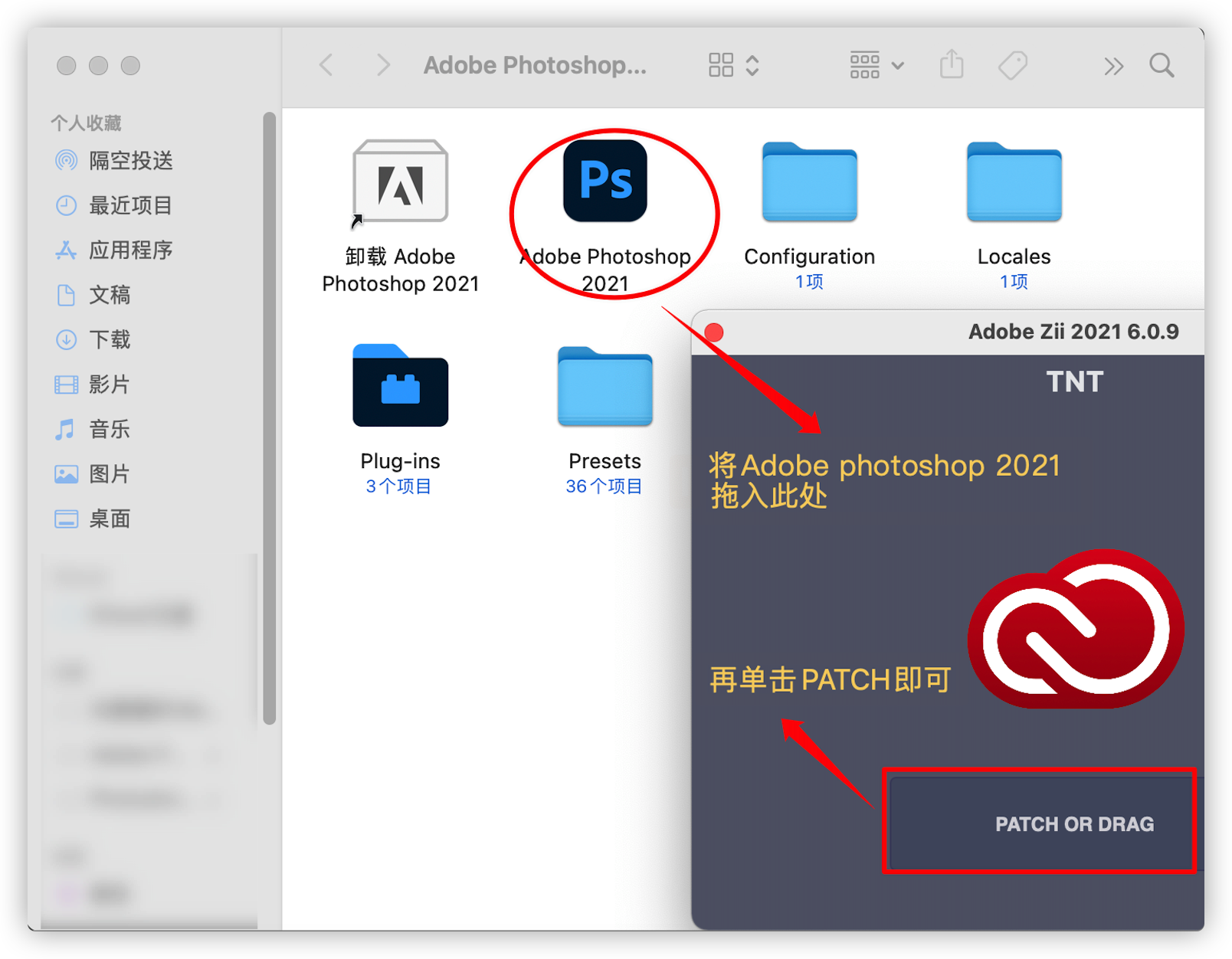Select 桌面 in the sidebar

pos(109,519)
